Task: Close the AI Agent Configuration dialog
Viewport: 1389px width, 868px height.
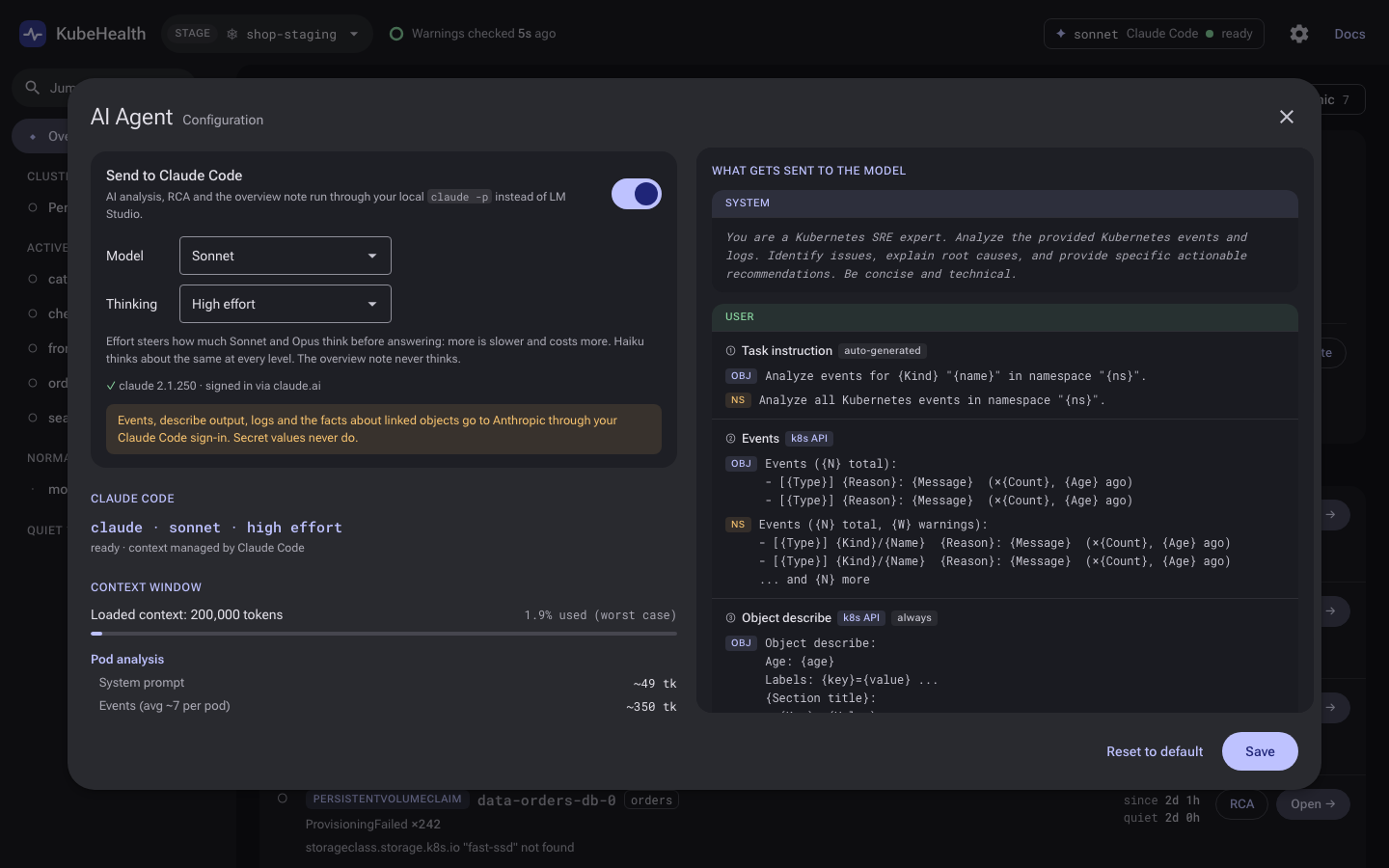Action: pyautogui.click(x=1287, y=117)
